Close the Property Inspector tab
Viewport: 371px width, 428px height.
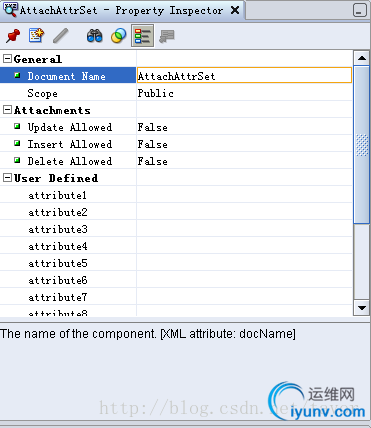point(235,10)
